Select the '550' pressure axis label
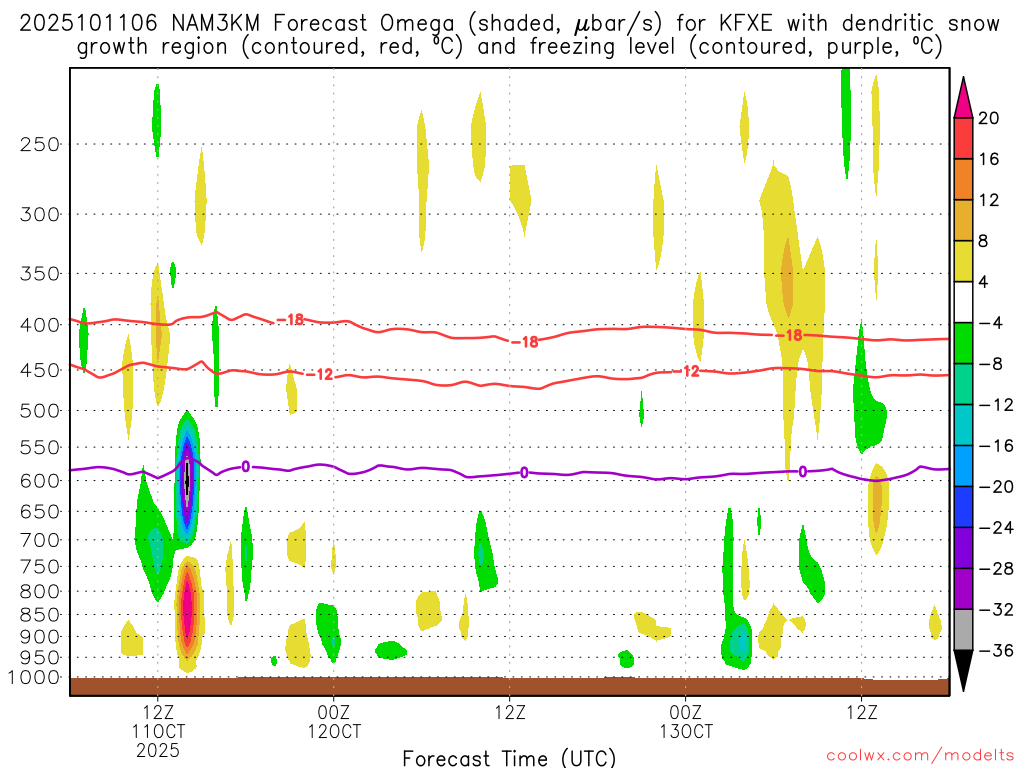This screenshot has width=1024, height=768. pos(40,447)
